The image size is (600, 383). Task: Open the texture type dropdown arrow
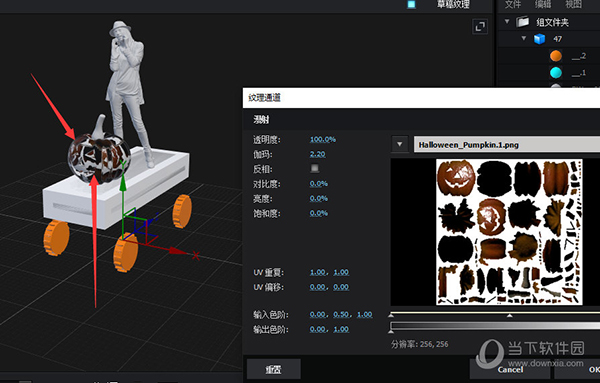tap(400, 145)
